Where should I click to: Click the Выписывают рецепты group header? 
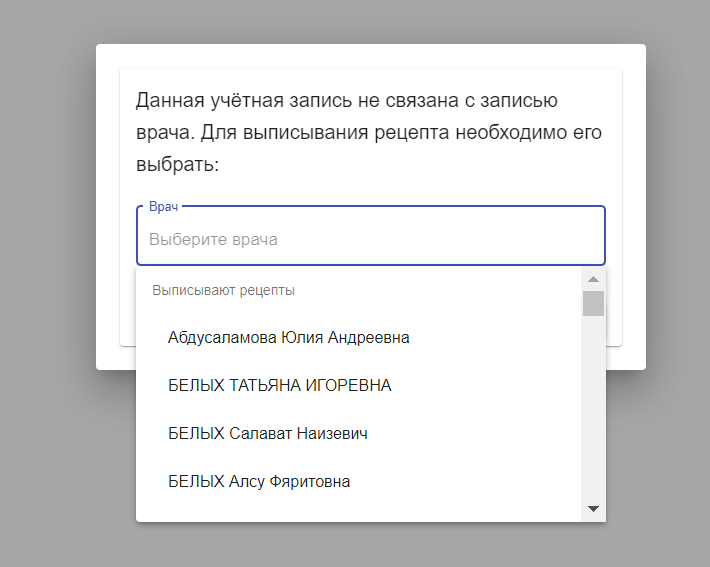pyautogui.click(x=223, y=290)
